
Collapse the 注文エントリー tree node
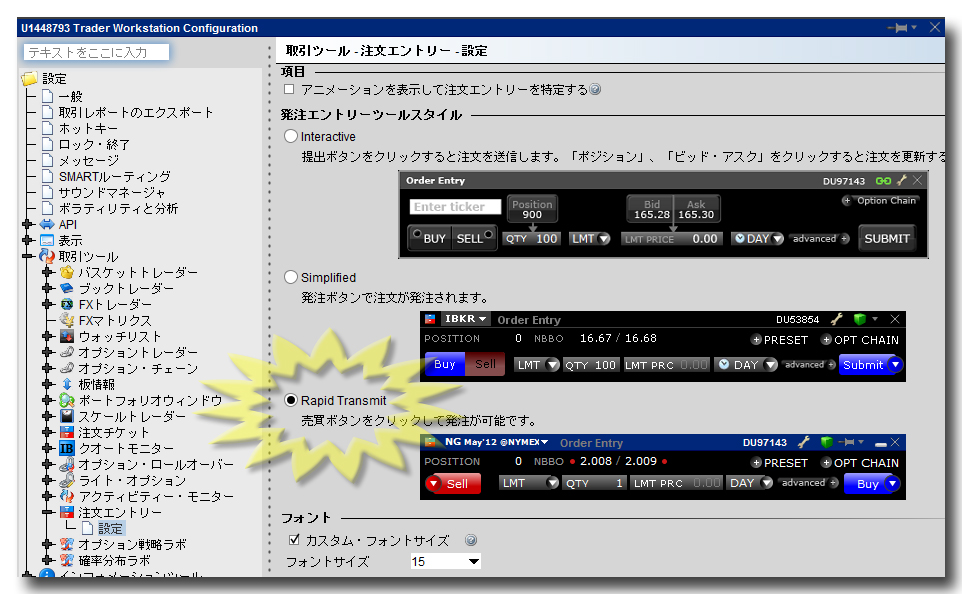point(47,512)
